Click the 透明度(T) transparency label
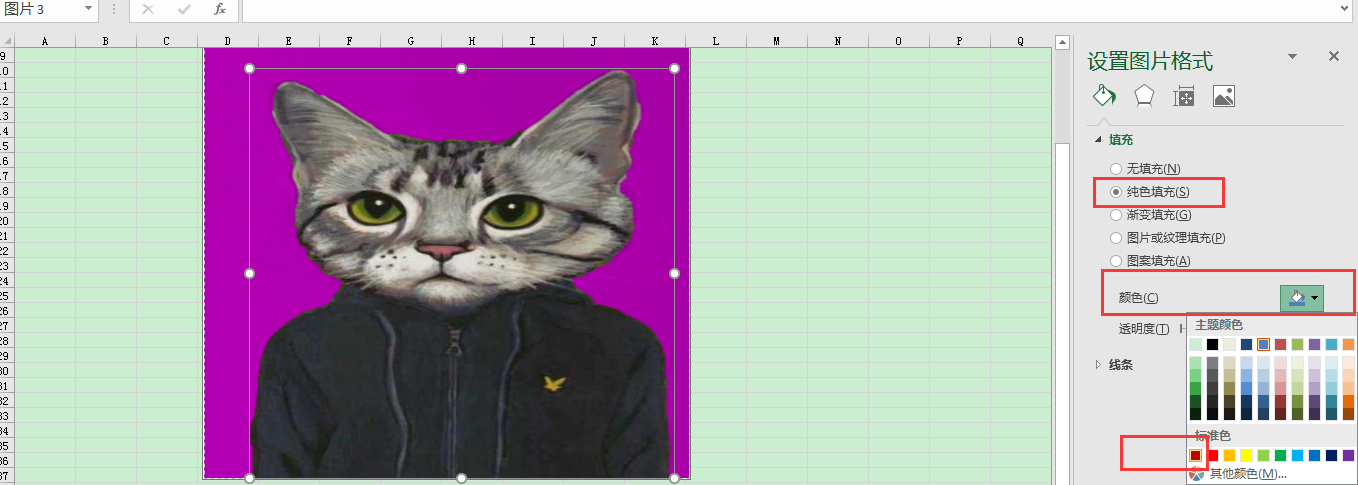The width and height of the screenshot is (1358, 485). (1144, 329)
